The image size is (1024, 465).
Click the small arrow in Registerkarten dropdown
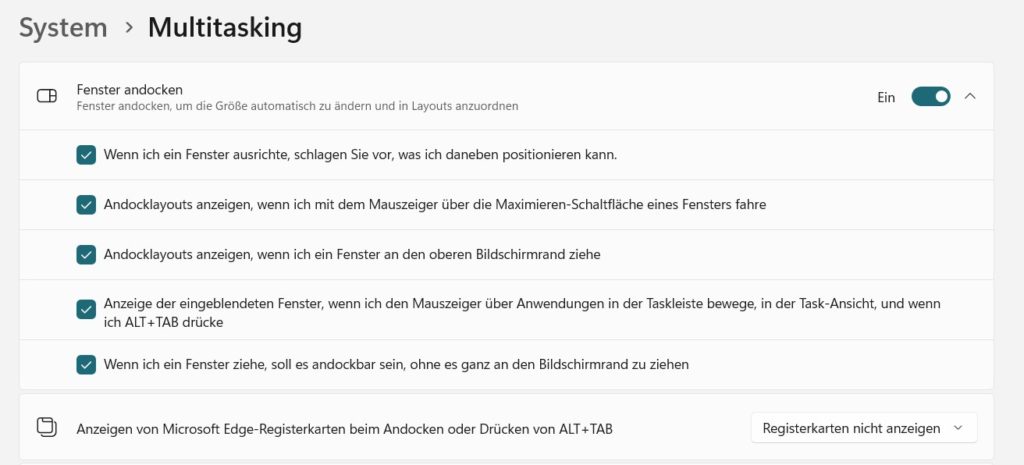958,428
